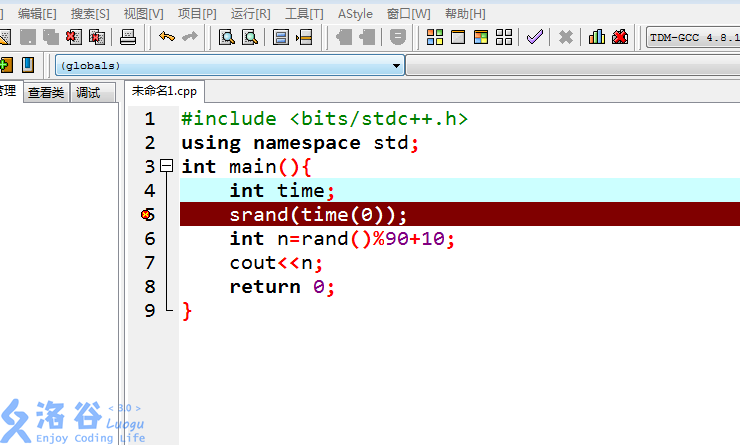Image resolution: width=740 pixels, height=445 pixels.
Task: Undo the last edit using the toolbar arrow
Action: tap(167, 38)
